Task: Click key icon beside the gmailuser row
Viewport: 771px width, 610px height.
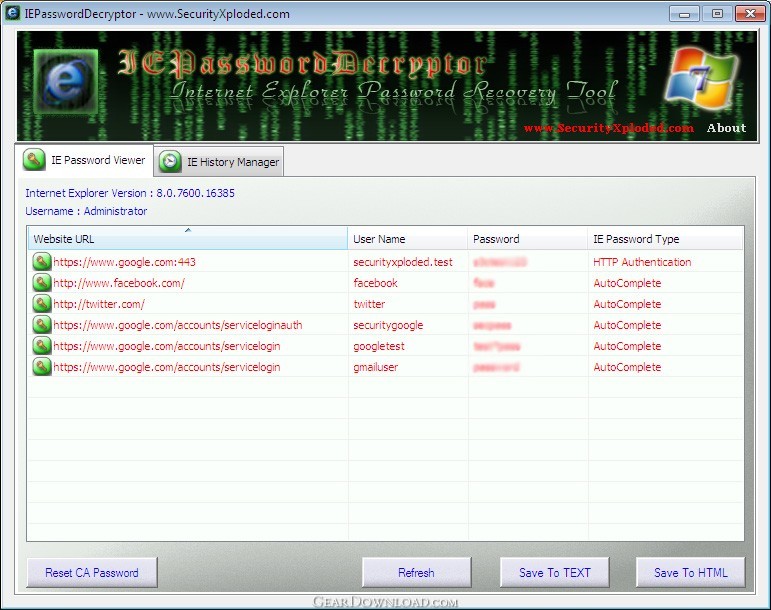Action: pos(42,367)
